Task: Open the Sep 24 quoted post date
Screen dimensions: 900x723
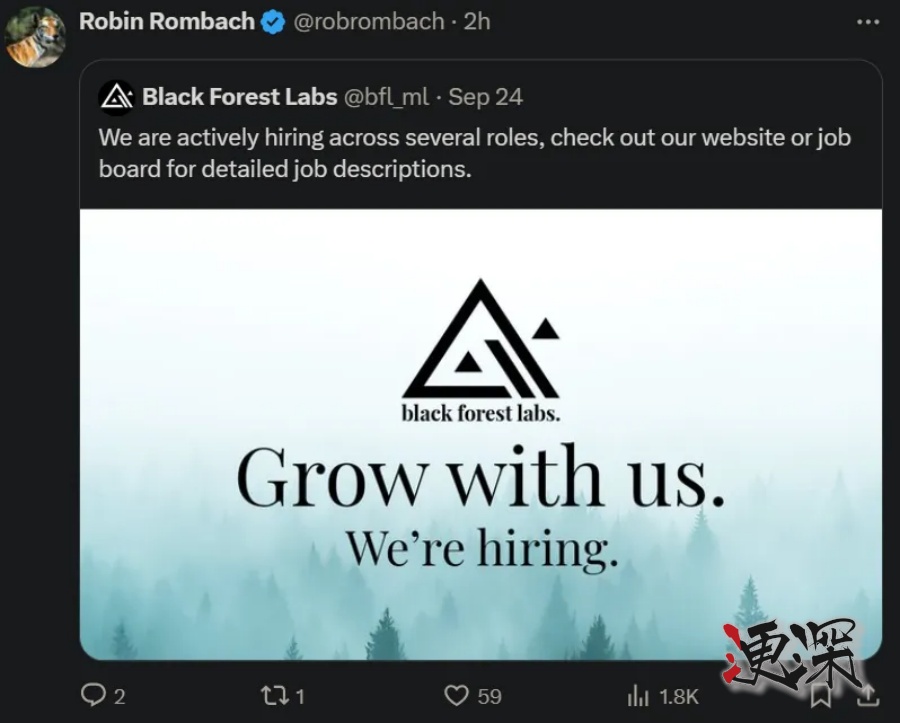Action: click(x=486, y=96)
